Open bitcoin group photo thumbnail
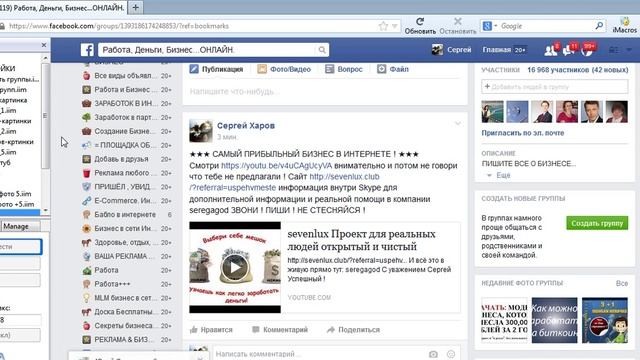640x360 pixels. 555,320
